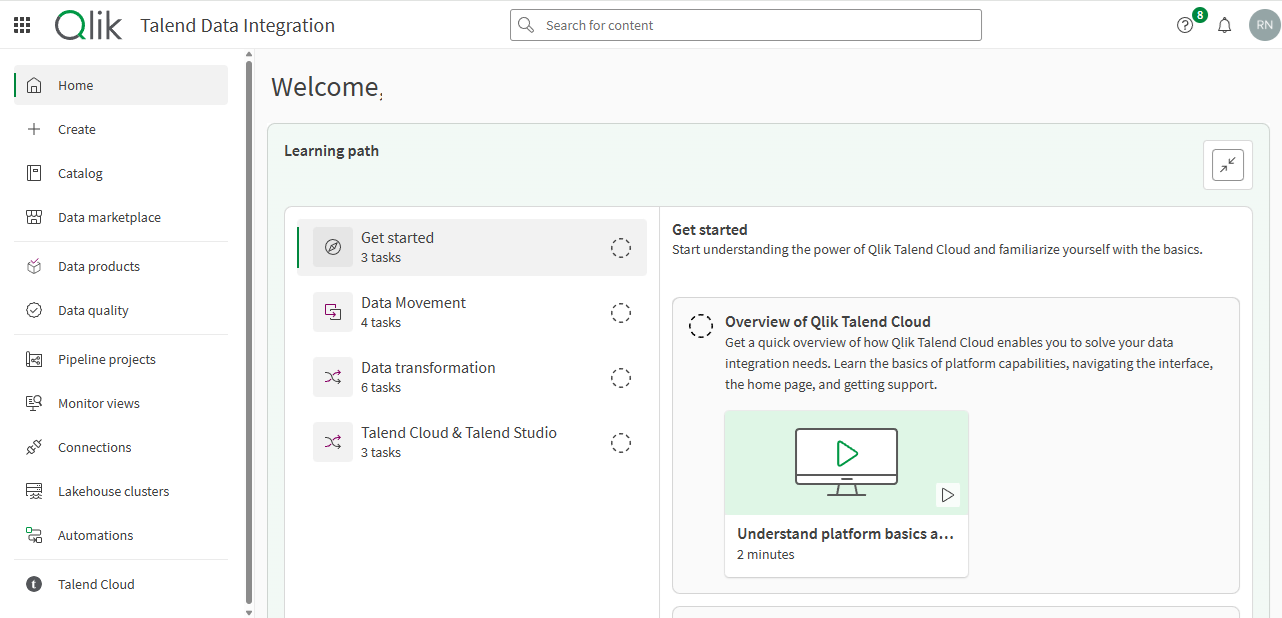Expand the Data Movement learning step
Viewport: 1282px width, 618px height.
(413, 311)
